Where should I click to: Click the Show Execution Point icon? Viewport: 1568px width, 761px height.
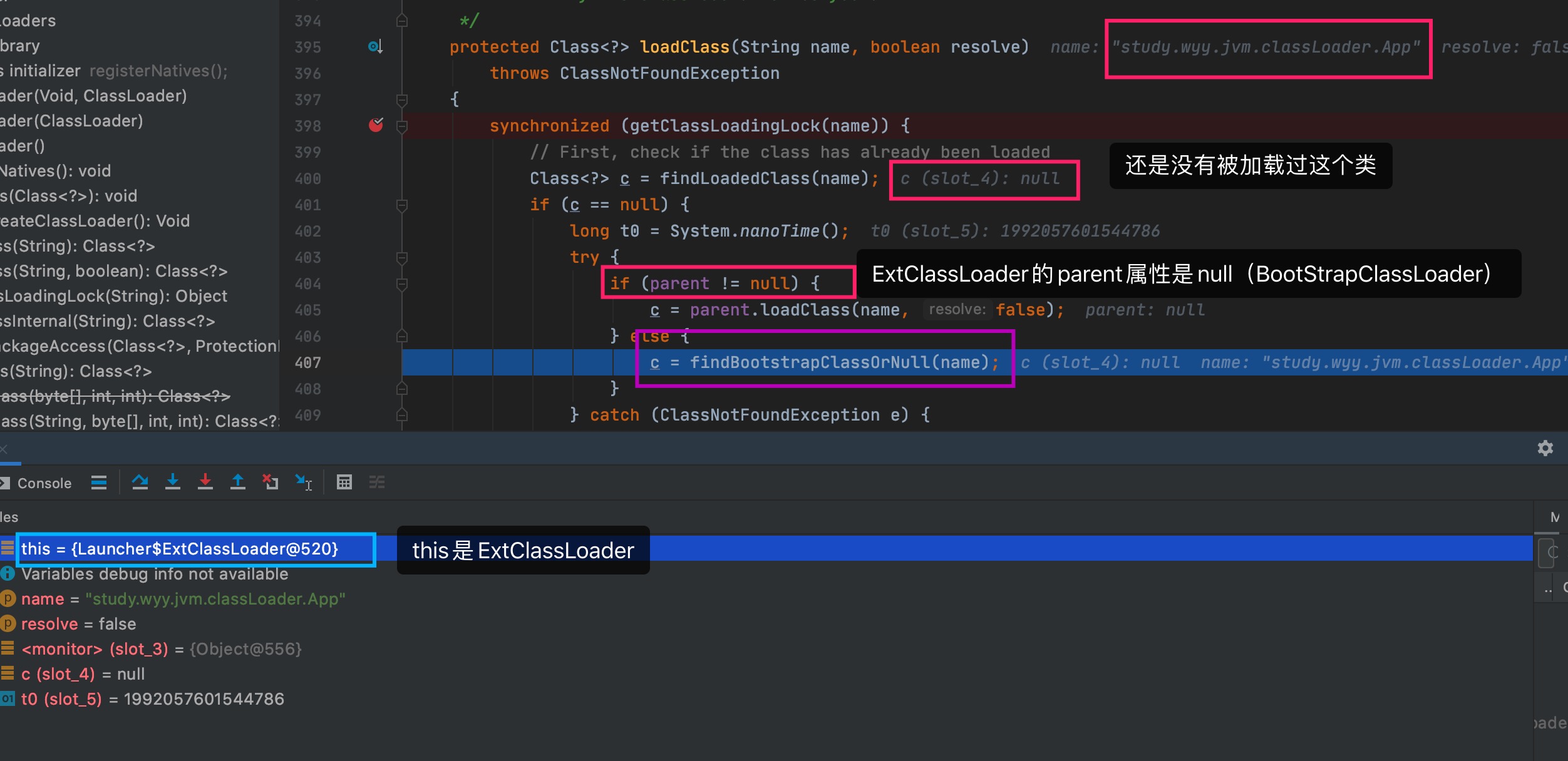pos(99,482)
